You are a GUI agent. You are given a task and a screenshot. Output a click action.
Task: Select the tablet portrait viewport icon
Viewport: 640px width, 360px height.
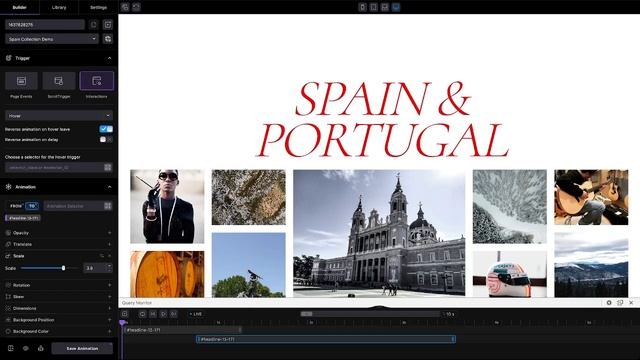click(373, 7)
